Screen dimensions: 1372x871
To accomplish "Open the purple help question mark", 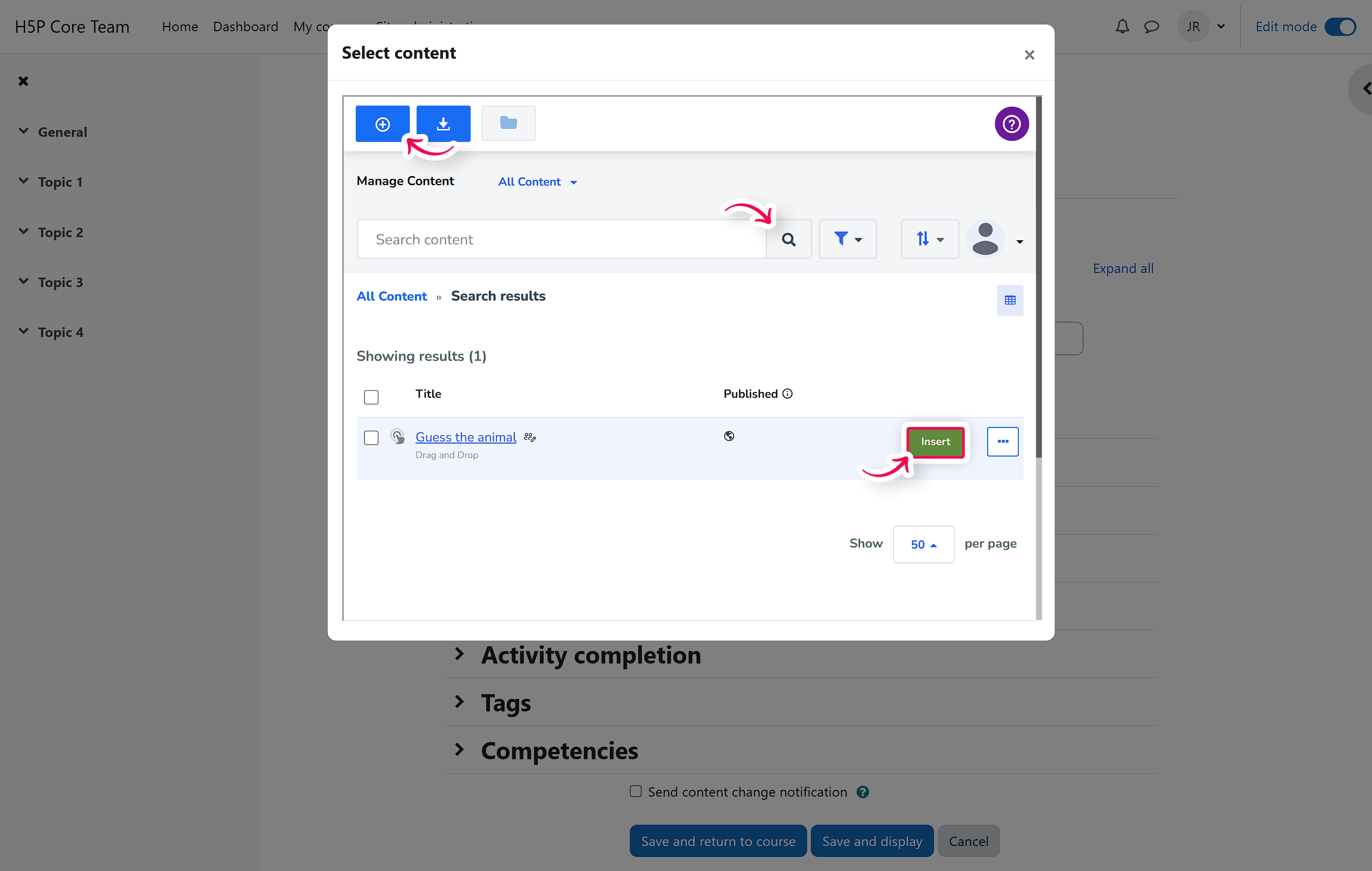I will 1011,124.
